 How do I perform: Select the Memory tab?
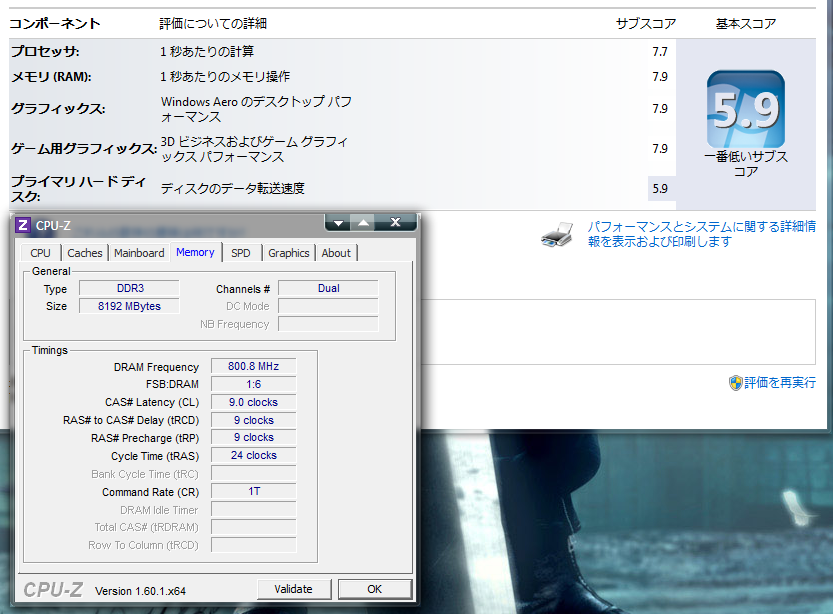[x=195, y=252]
